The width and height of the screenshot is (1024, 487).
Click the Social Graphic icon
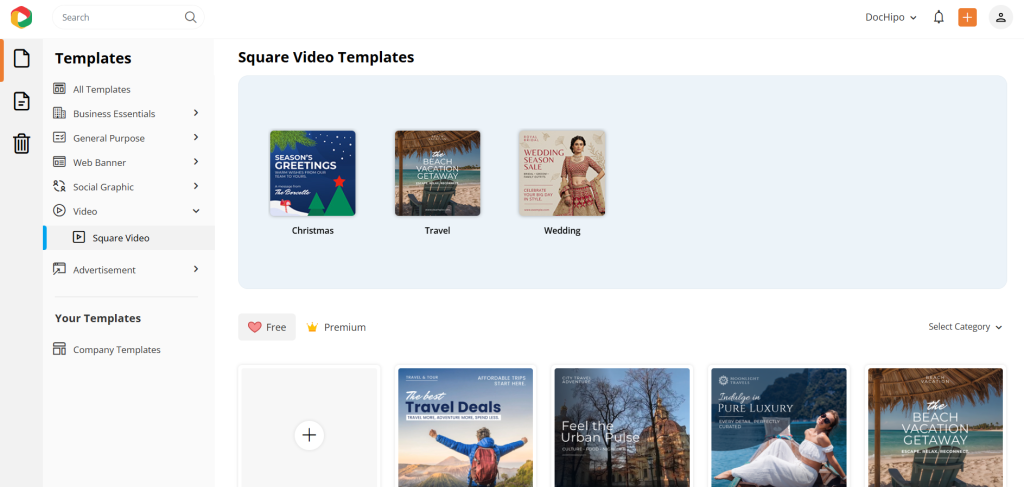pyautogui.click(x=59, y=186)
